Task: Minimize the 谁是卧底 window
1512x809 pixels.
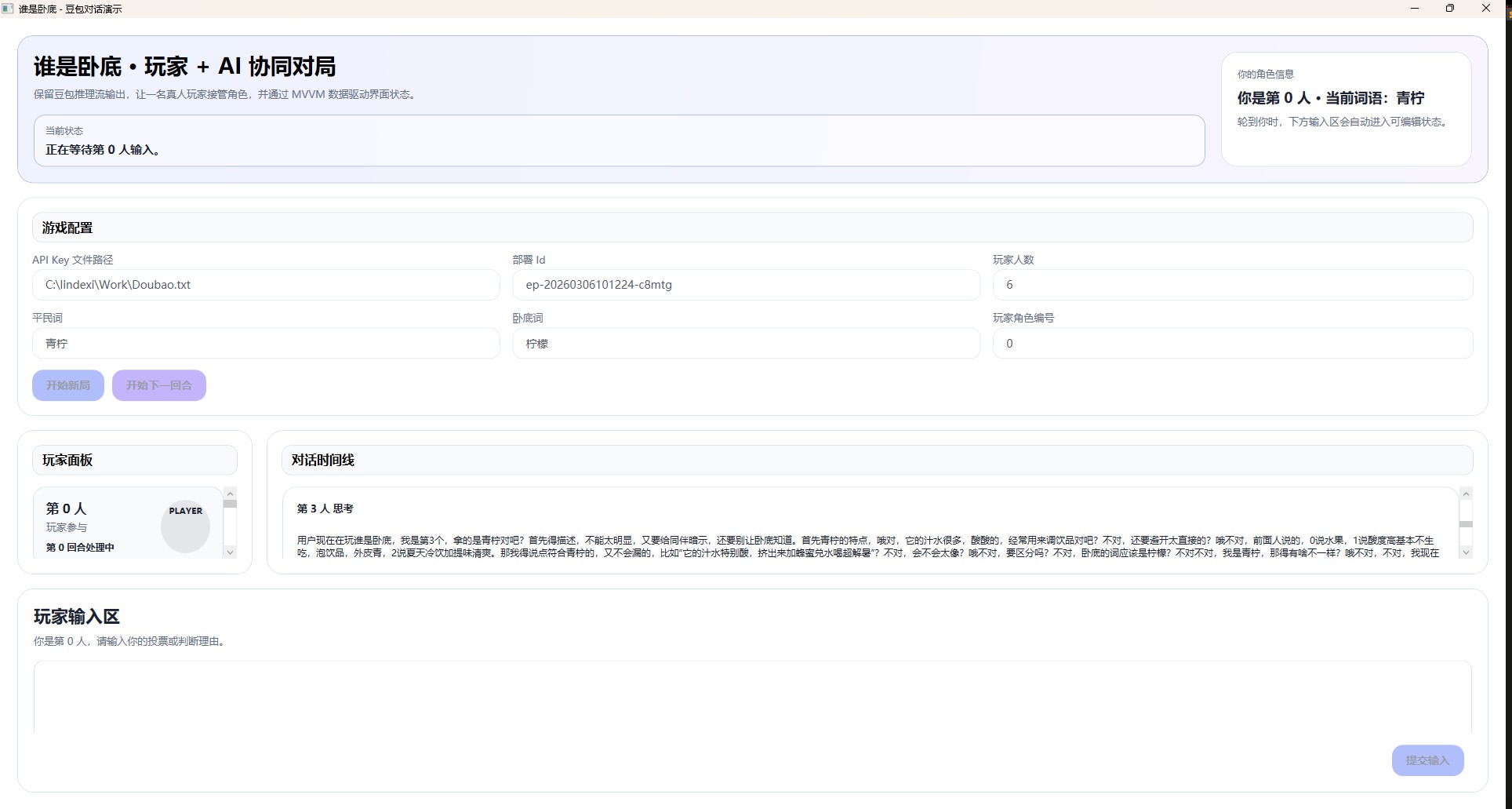Action: pyautogui.click(x=1415, y=9)
